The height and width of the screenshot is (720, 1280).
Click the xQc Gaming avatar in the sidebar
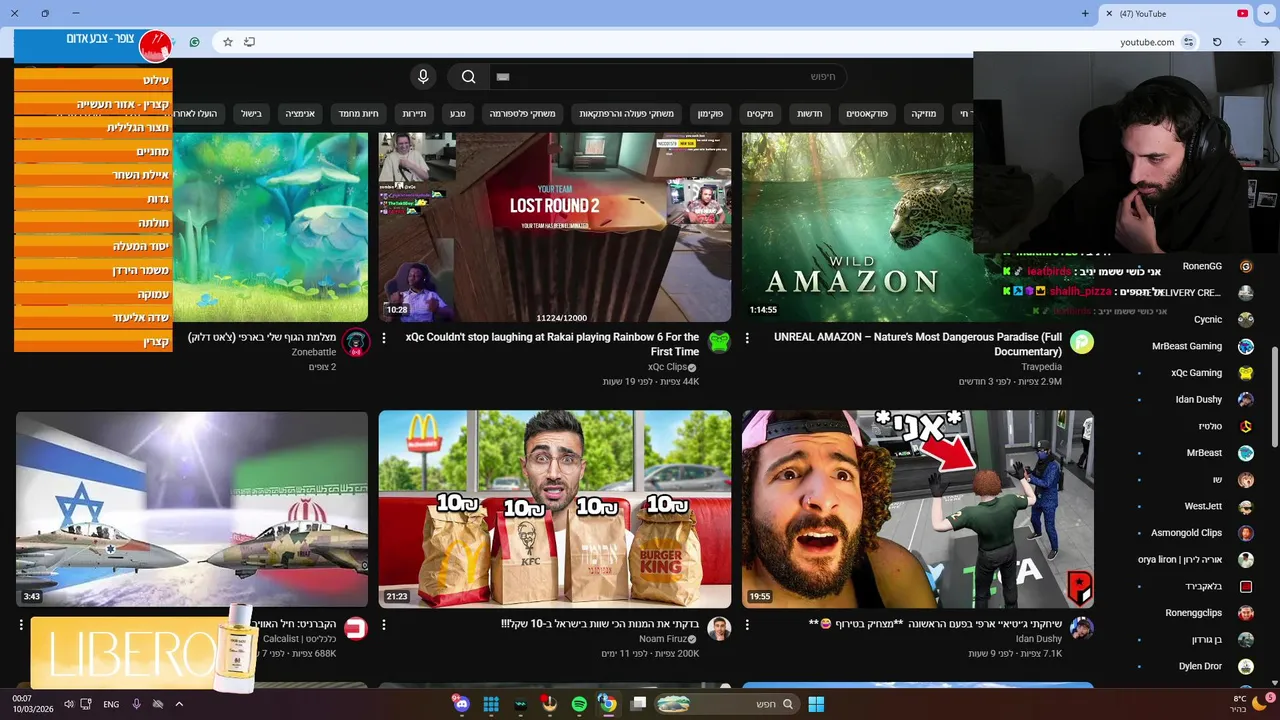coord(1246,373)
